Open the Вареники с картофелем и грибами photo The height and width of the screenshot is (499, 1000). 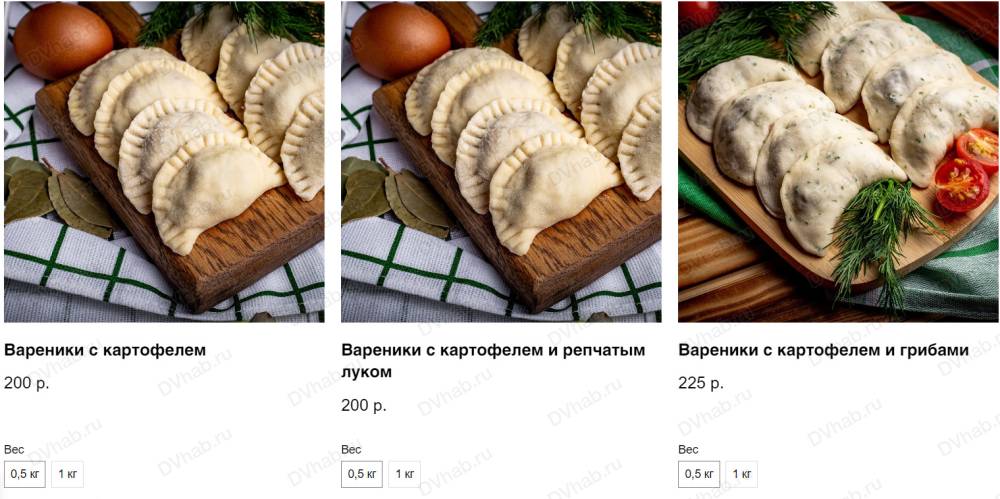[838, 161]
